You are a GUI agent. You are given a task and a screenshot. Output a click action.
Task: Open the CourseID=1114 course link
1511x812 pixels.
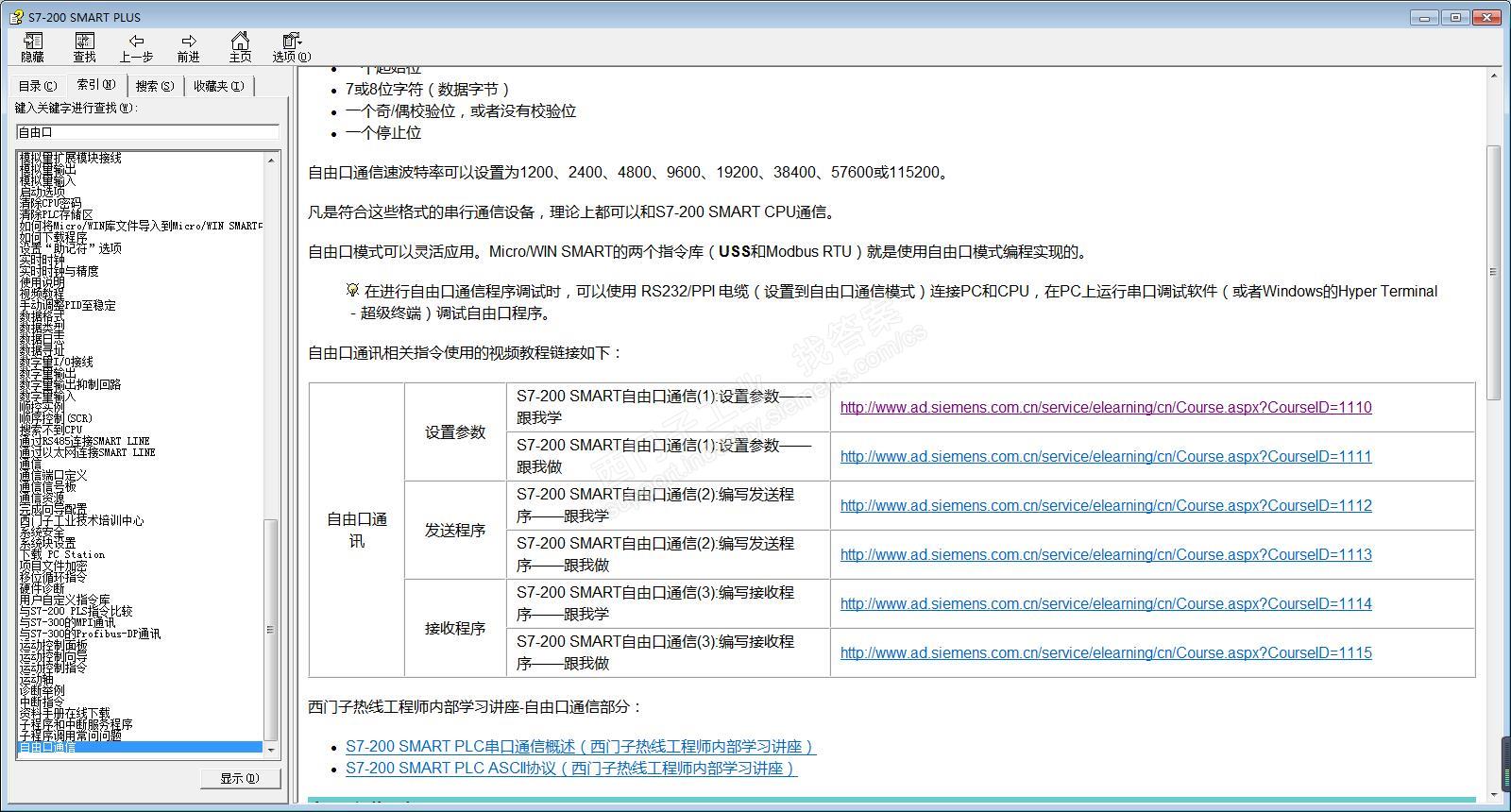pos(1106,604)
